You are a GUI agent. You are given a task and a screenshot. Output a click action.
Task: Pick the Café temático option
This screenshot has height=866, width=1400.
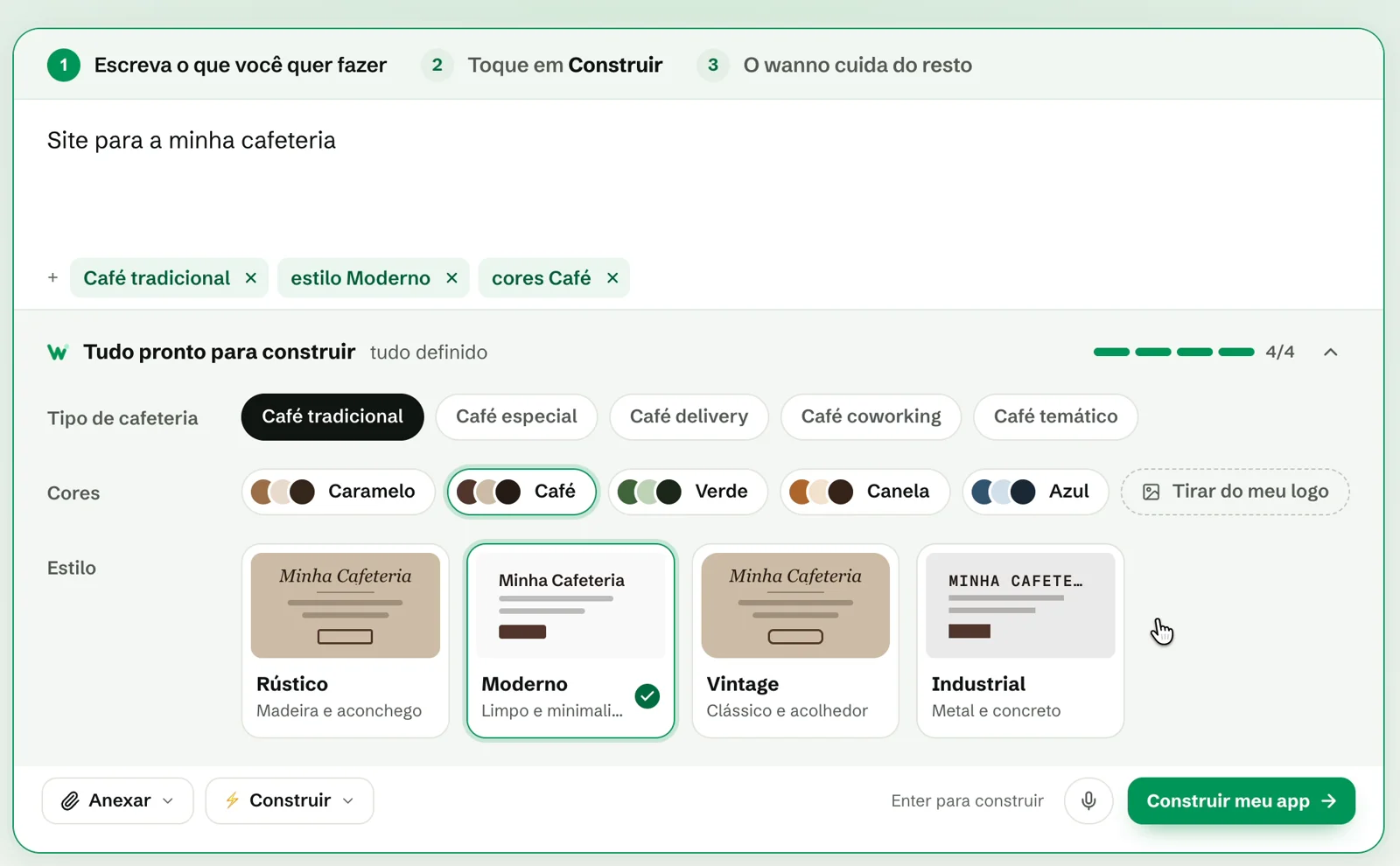(1055, 416)
